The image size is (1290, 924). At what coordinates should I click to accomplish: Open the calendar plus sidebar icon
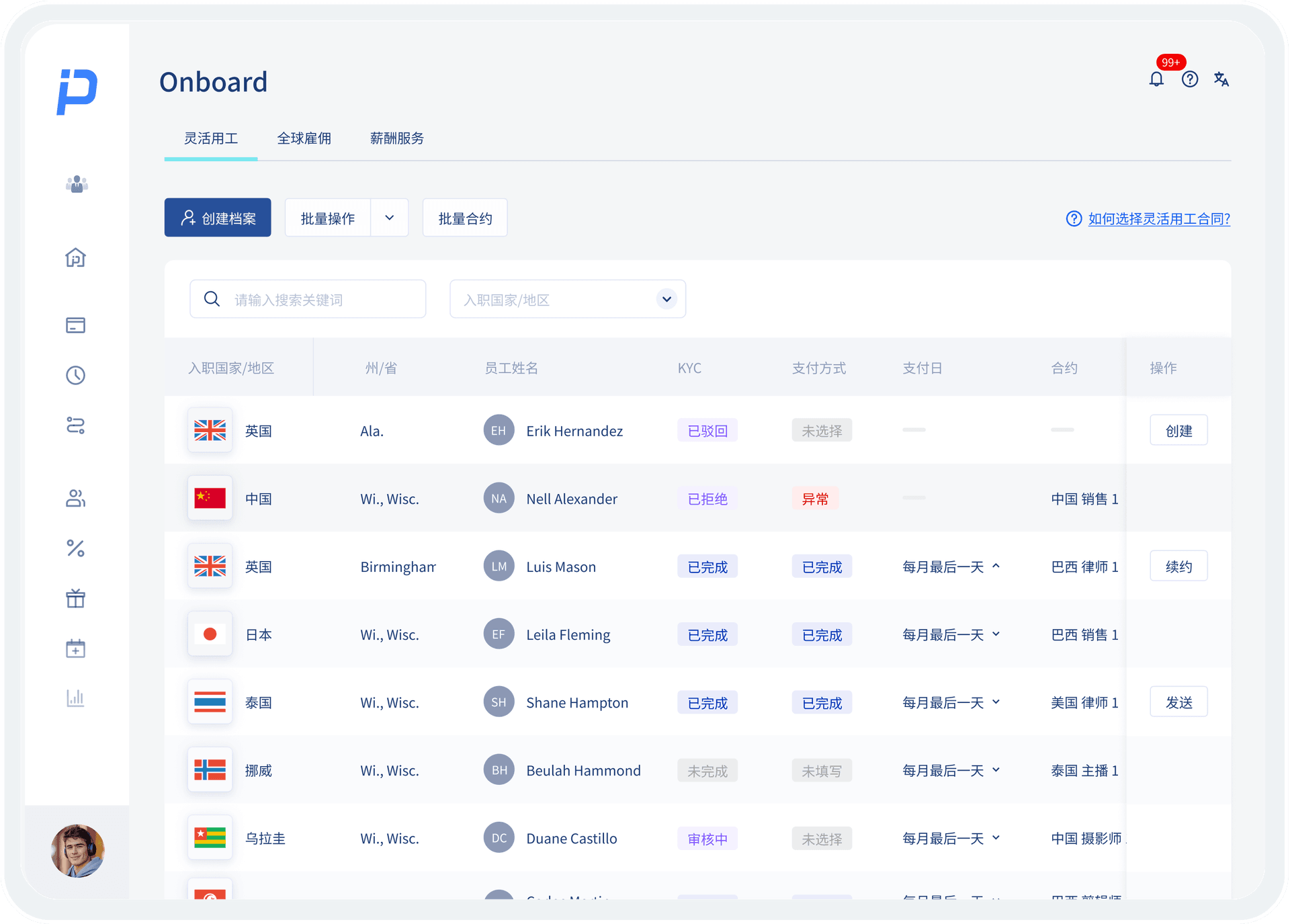click(75, 648)
